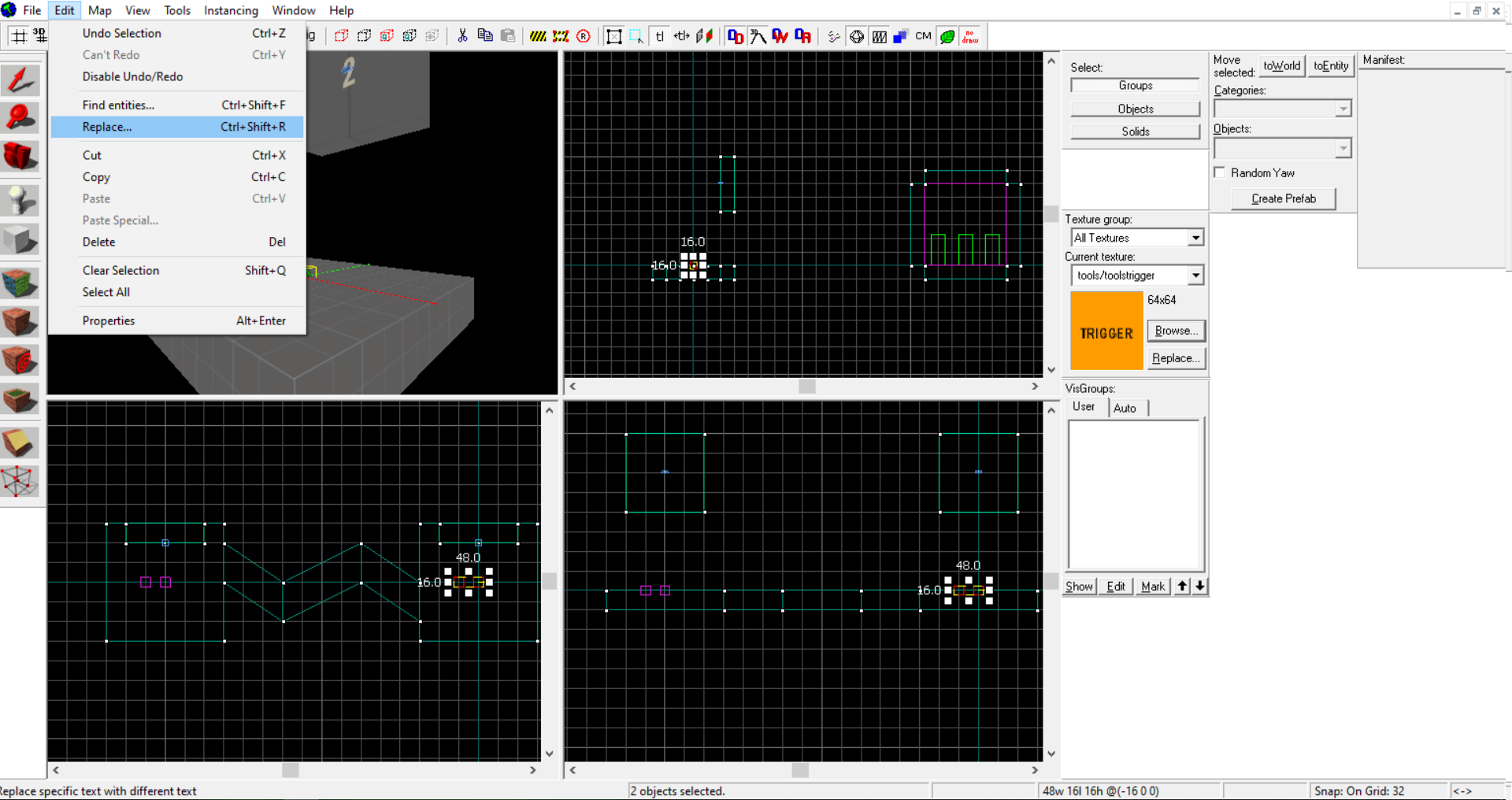Click the Apply Current Texture brick icon

(x=20, y=321)
